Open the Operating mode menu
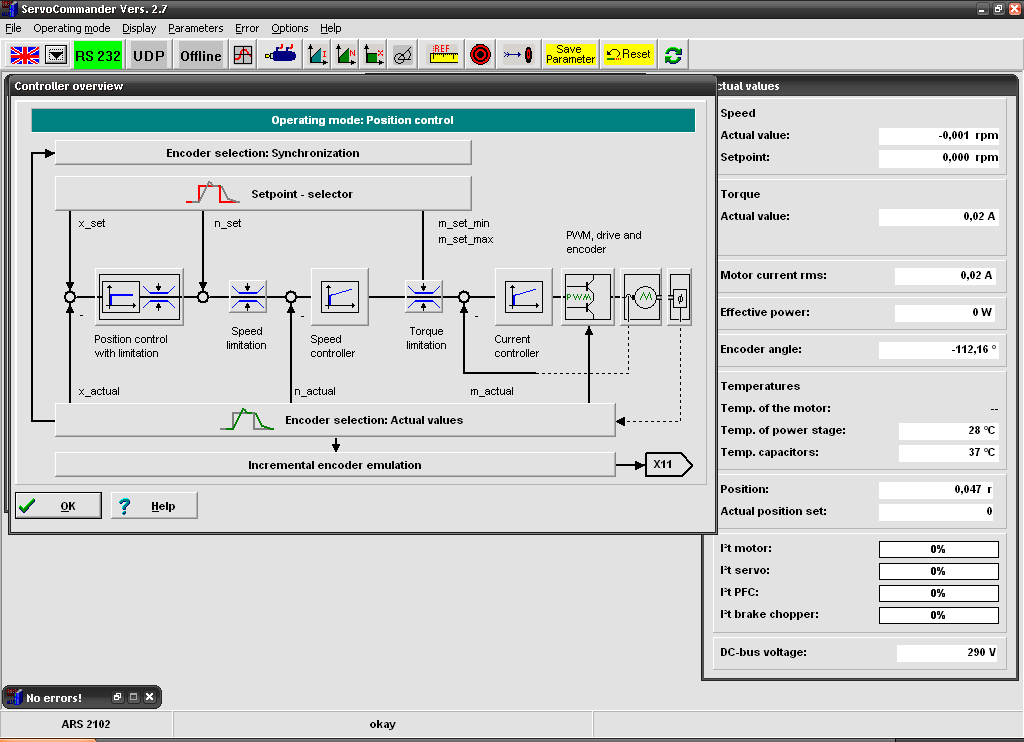 [72, 28]
